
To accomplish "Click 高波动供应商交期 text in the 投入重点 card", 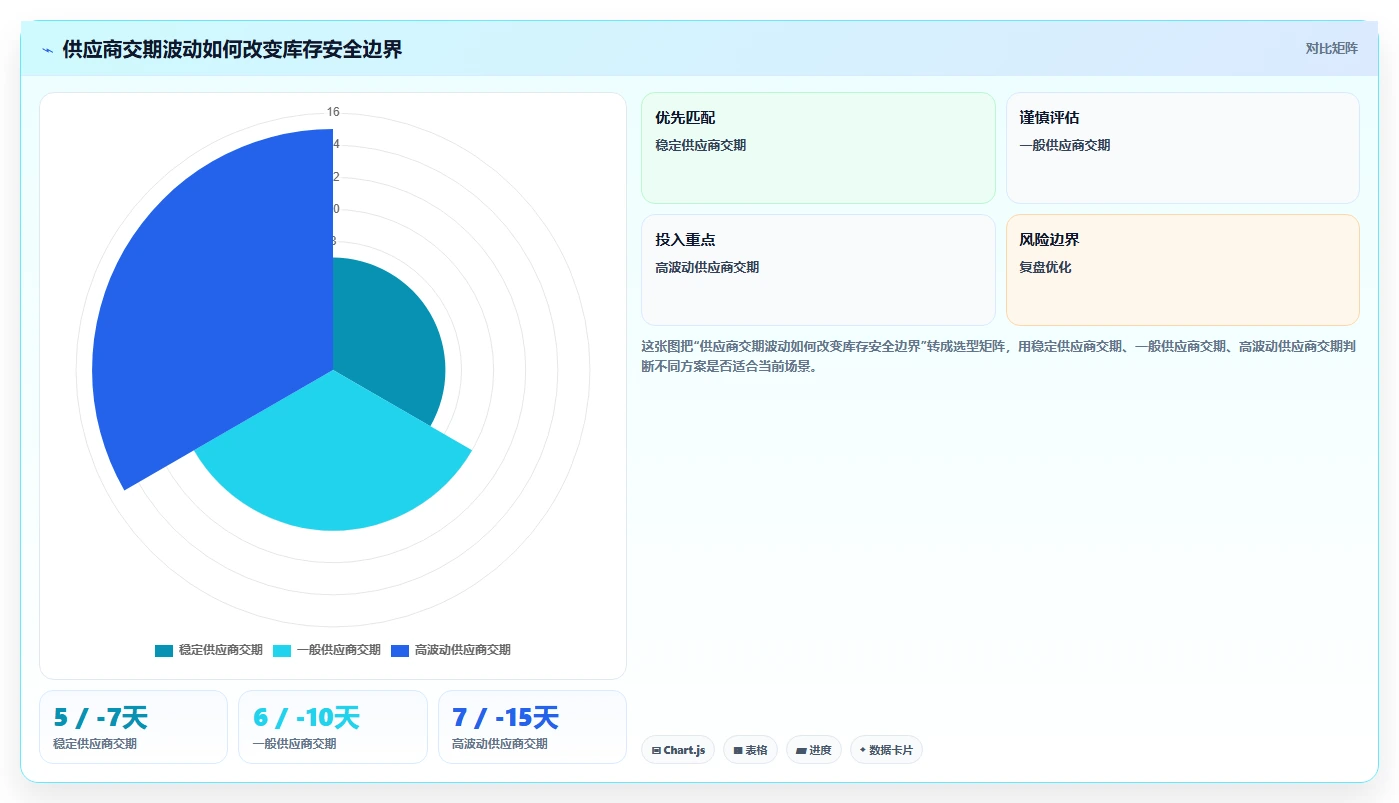I will (707, 267).
